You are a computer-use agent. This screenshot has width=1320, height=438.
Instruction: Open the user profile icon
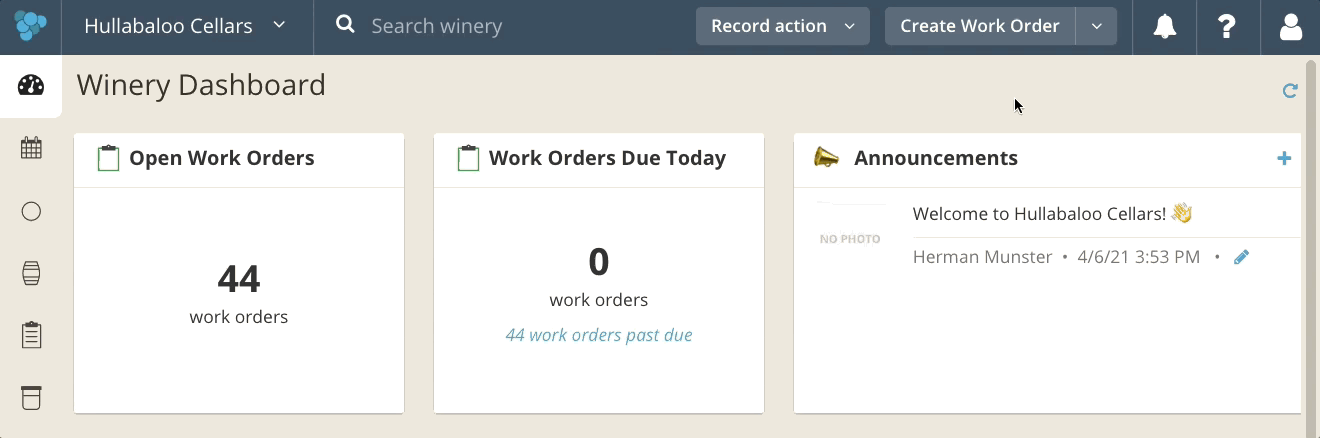pos(1291,27)
